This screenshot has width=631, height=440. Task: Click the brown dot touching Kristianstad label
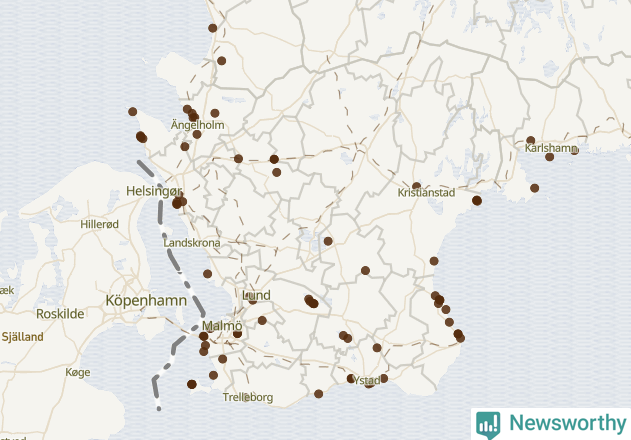[417, 186]
